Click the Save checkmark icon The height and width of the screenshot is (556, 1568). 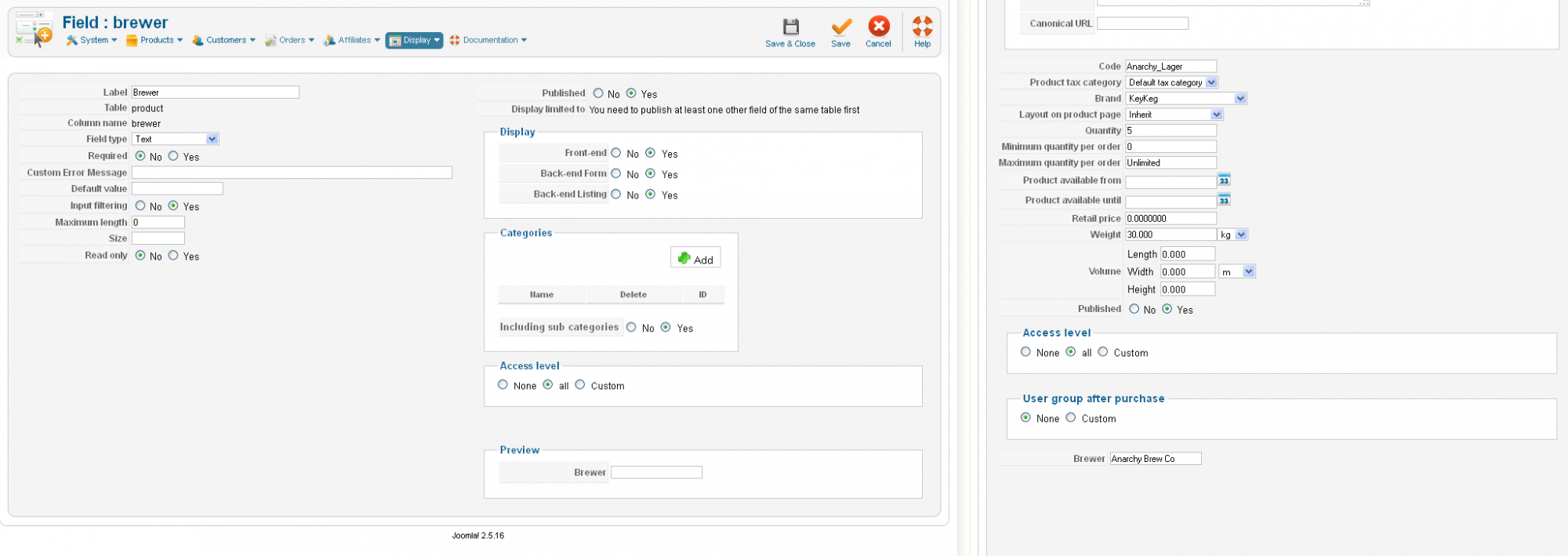tap(841, 27)
